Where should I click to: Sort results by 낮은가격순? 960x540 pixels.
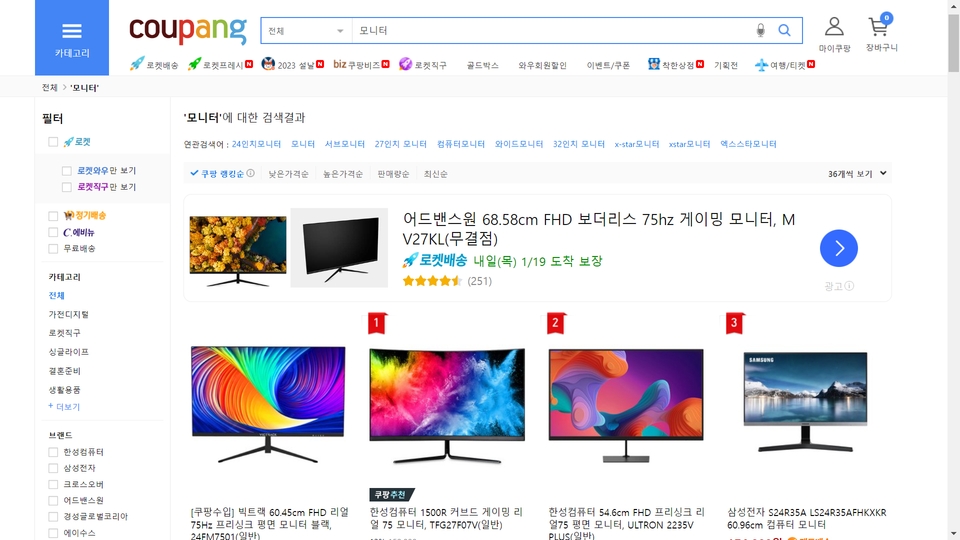[x=288, y=174]
